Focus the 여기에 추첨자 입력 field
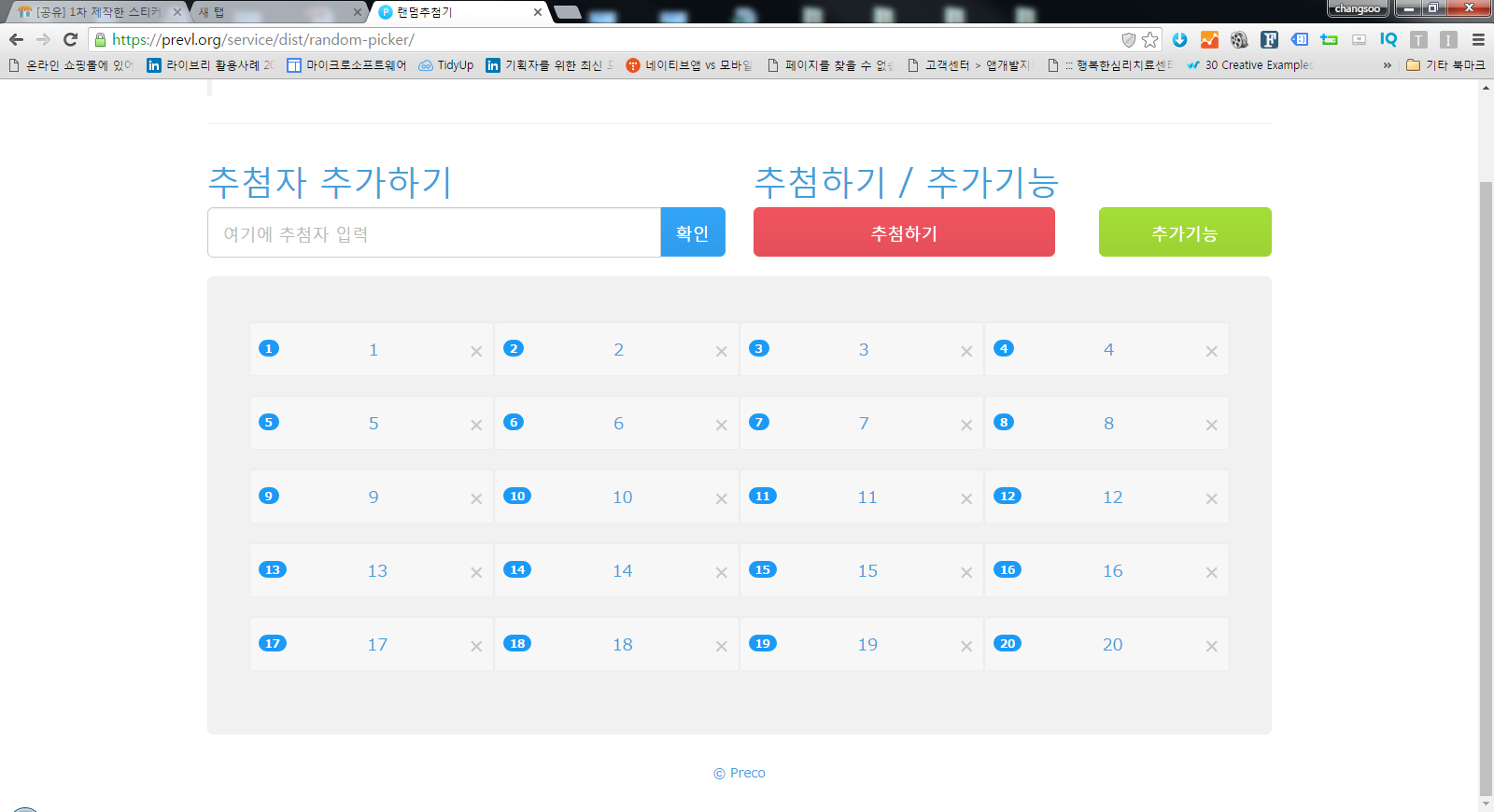Viewport: 1494px width, 812px height. coord(434,233)
